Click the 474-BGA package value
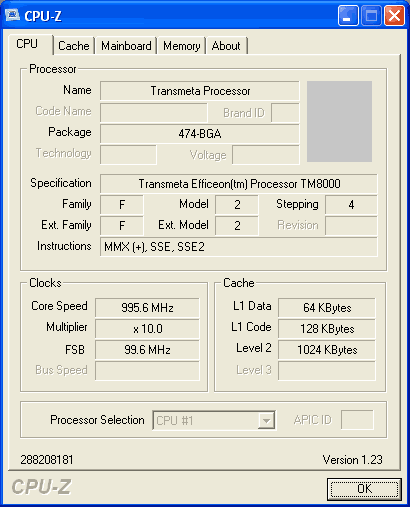Screen dimensions: 410x507 point(200,134)
